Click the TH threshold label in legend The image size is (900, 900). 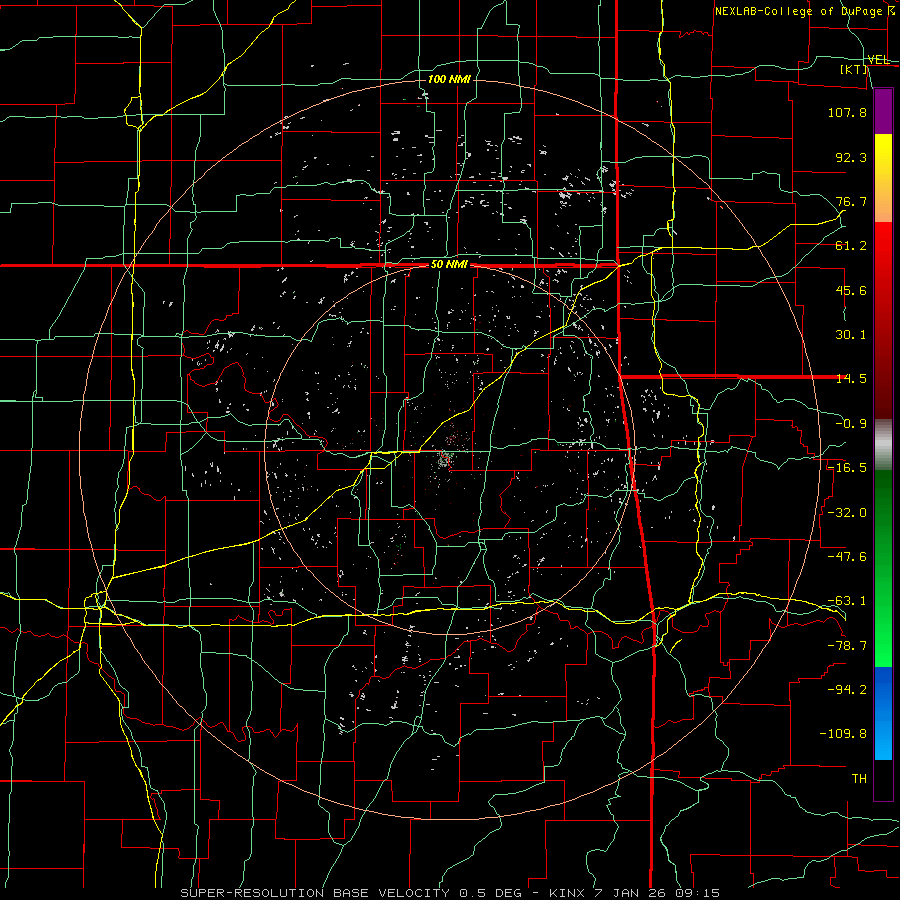click(859, 778)
